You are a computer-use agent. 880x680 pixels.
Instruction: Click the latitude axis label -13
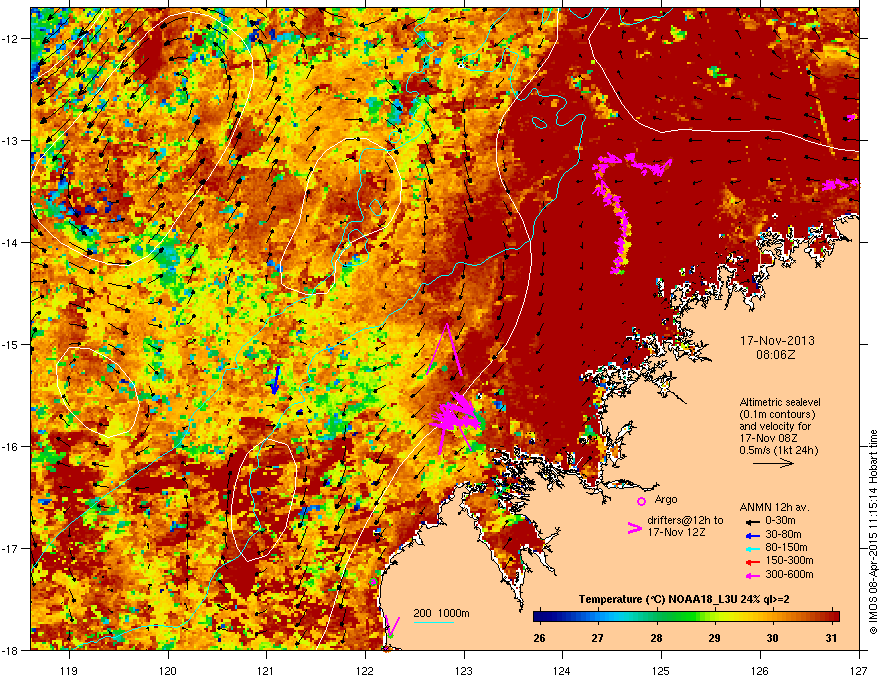(11, 140)
